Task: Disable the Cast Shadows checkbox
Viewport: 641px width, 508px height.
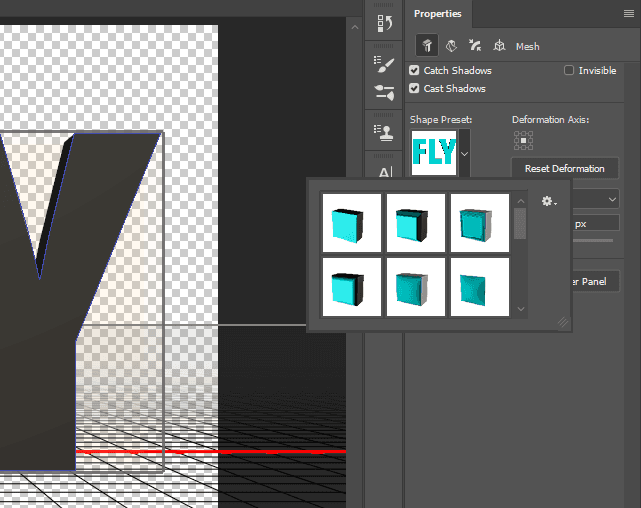Action: coord(415,89)
